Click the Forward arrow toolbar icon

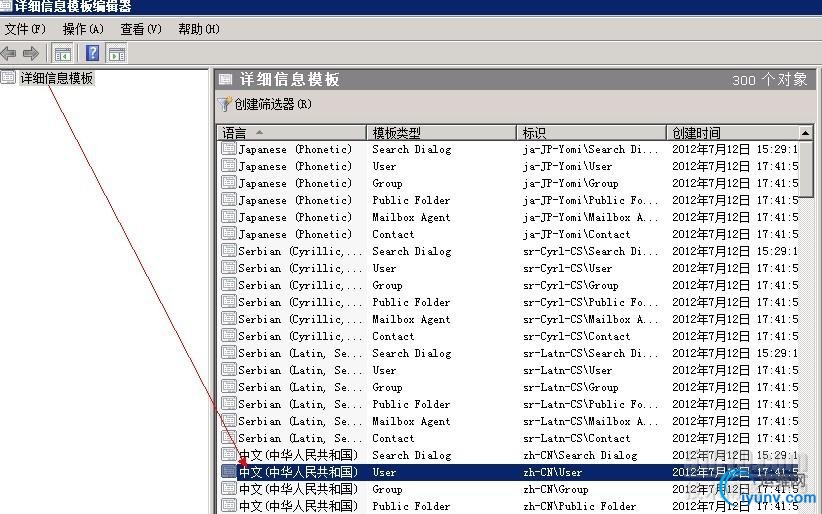tap(31, 53)
